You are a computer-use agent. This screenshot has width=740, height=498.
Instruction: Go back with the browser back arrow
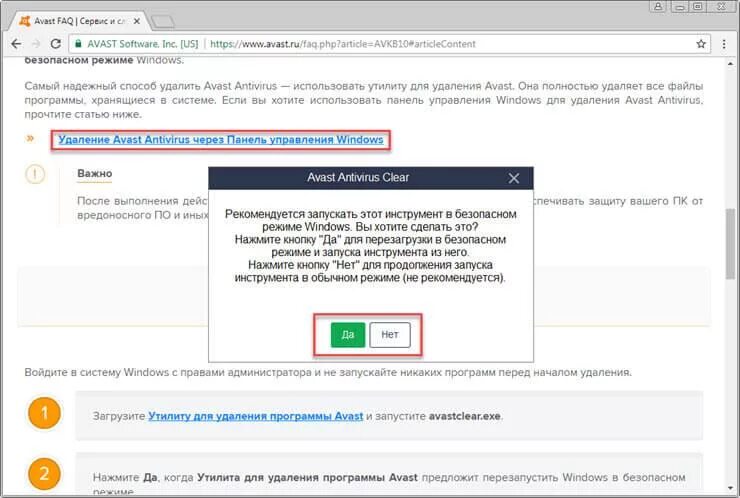(x=16, y=44)
